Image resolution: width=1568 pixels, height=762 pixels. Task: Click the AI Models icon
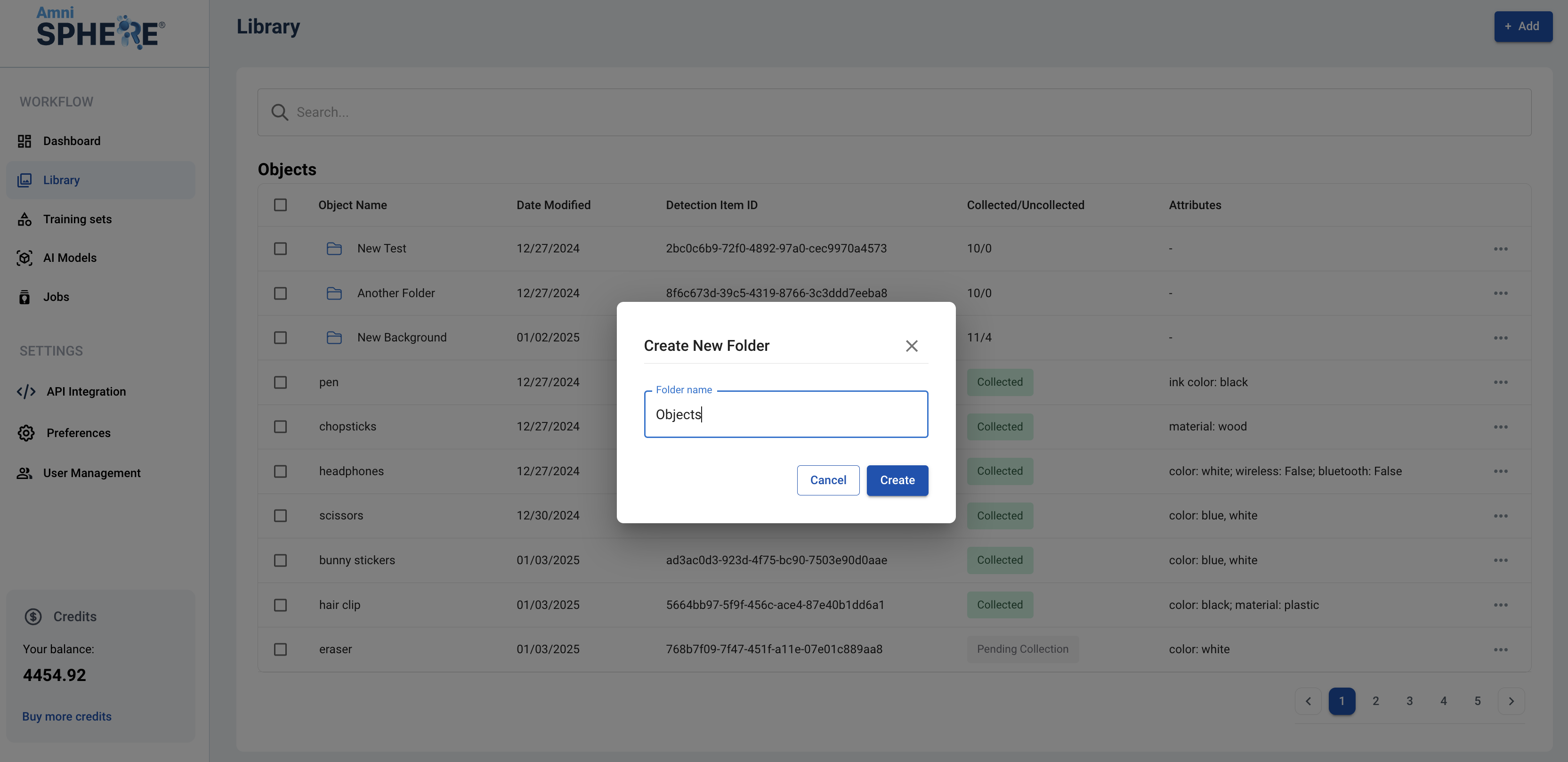click(24, 258)
